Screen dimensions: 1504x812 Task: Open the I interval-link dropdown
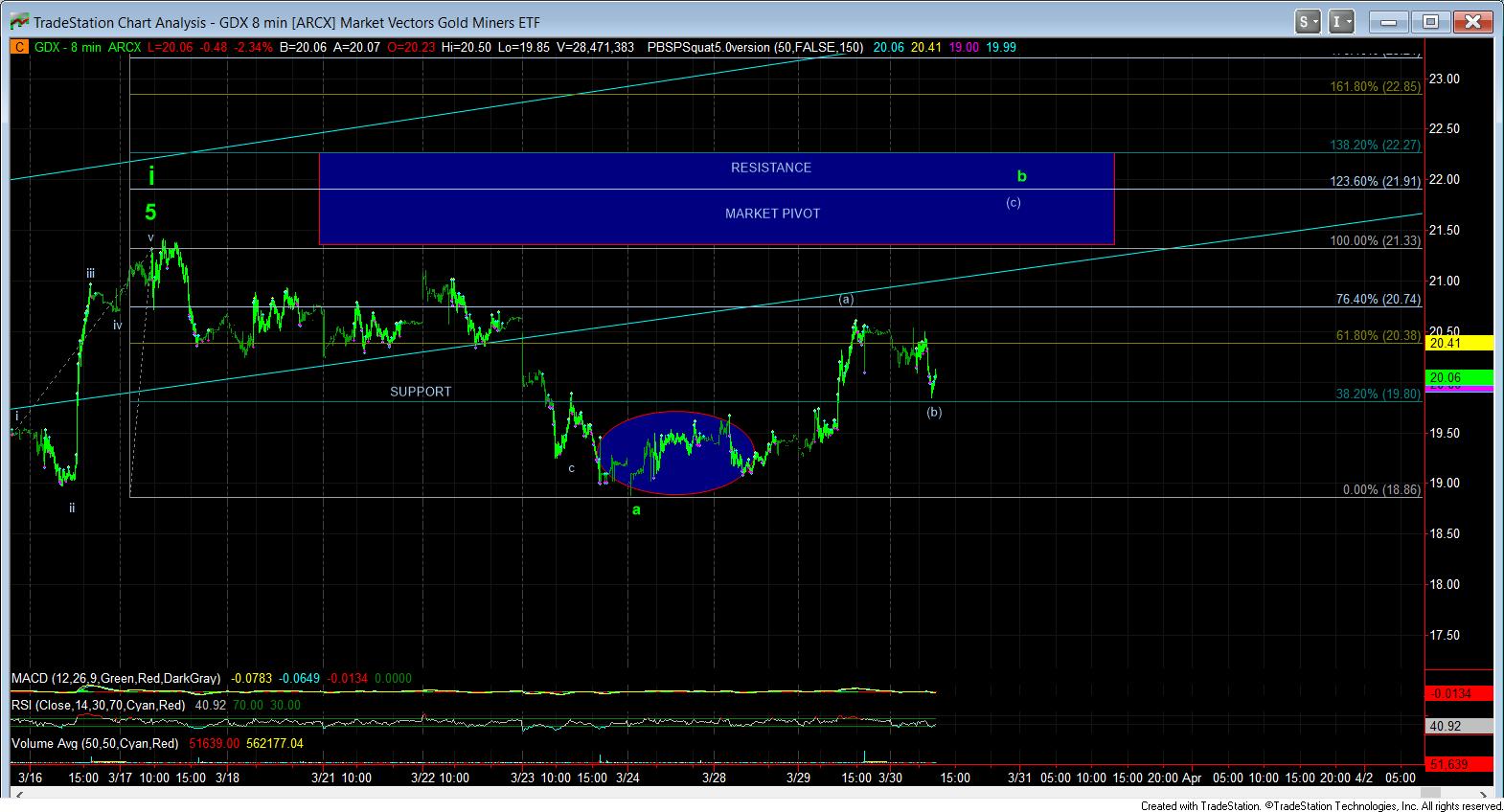tap(1343, 21)
